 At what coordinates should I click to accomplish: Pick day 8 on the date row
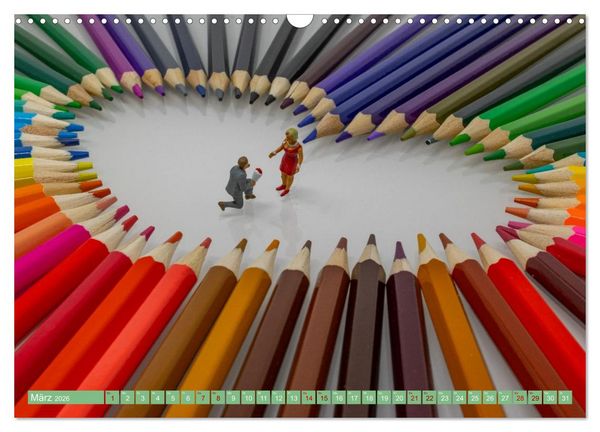[218, 398]
